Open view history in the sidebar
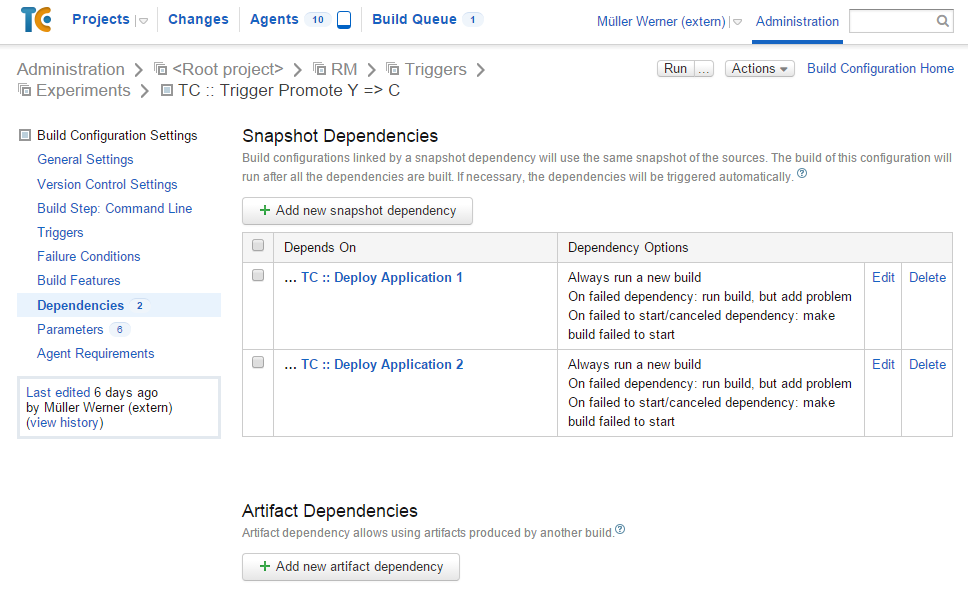Image resolution: width=968 pixels, height=589 pixels. point(64,422)
